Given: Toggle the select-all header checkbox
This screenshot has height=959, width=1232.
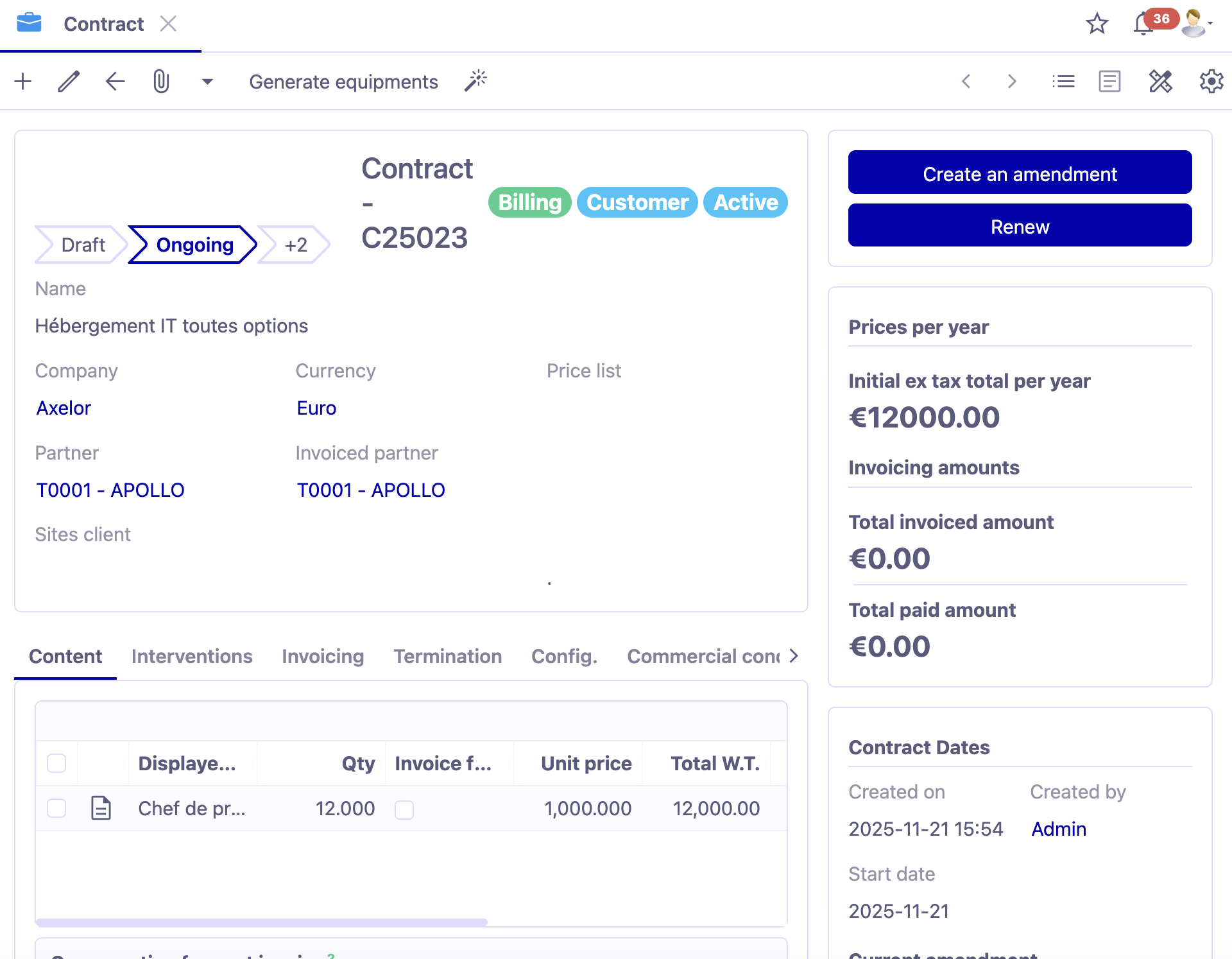Looking at the screenshot, I should pyautogui.click(x=56, y=763).
